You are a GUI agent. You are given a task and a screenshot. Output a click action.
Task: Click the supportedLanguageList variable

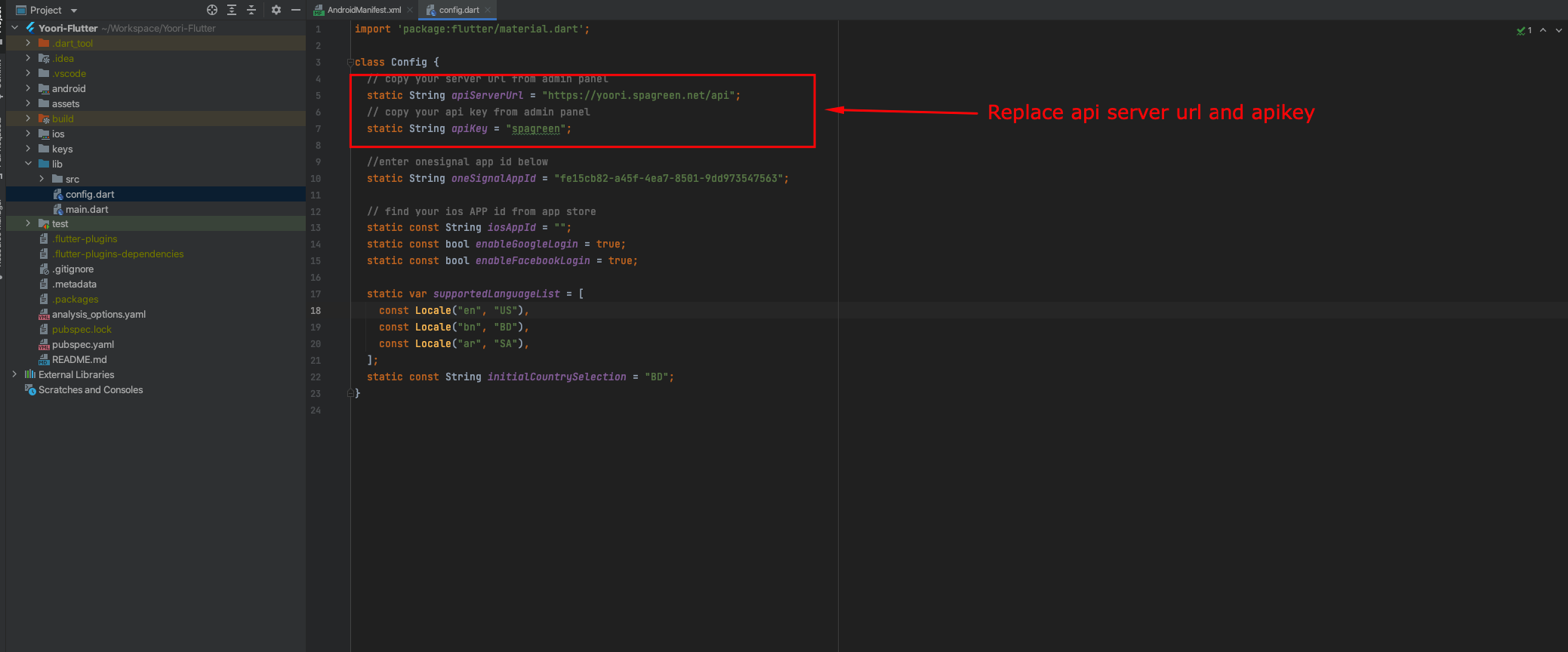pos(497,294)
